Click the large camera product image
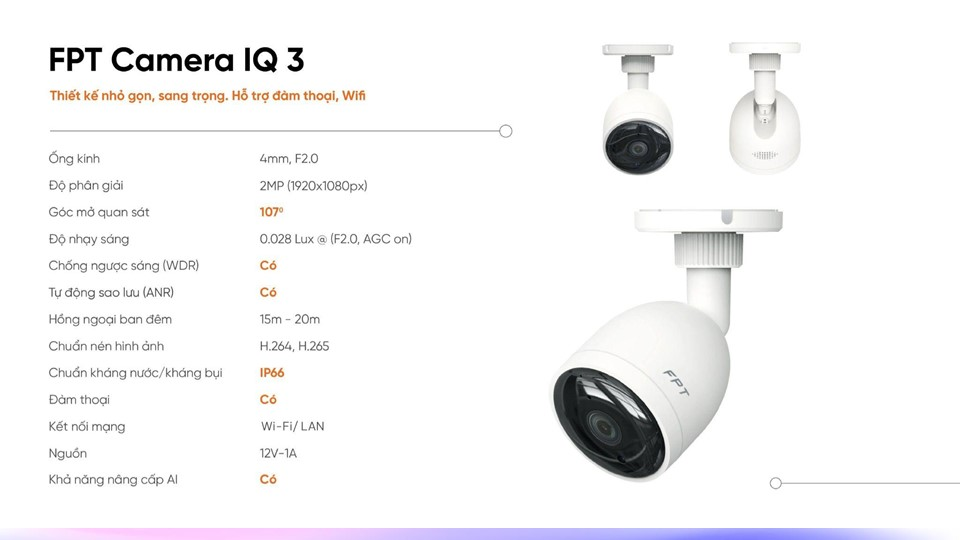The height and width of the screenshot is (540, 960). tap(667, 345)
